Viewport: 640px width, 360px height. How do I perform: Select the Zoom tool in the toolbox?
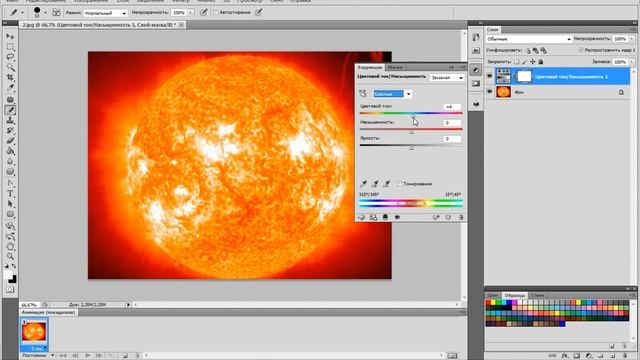coord(10,257)
